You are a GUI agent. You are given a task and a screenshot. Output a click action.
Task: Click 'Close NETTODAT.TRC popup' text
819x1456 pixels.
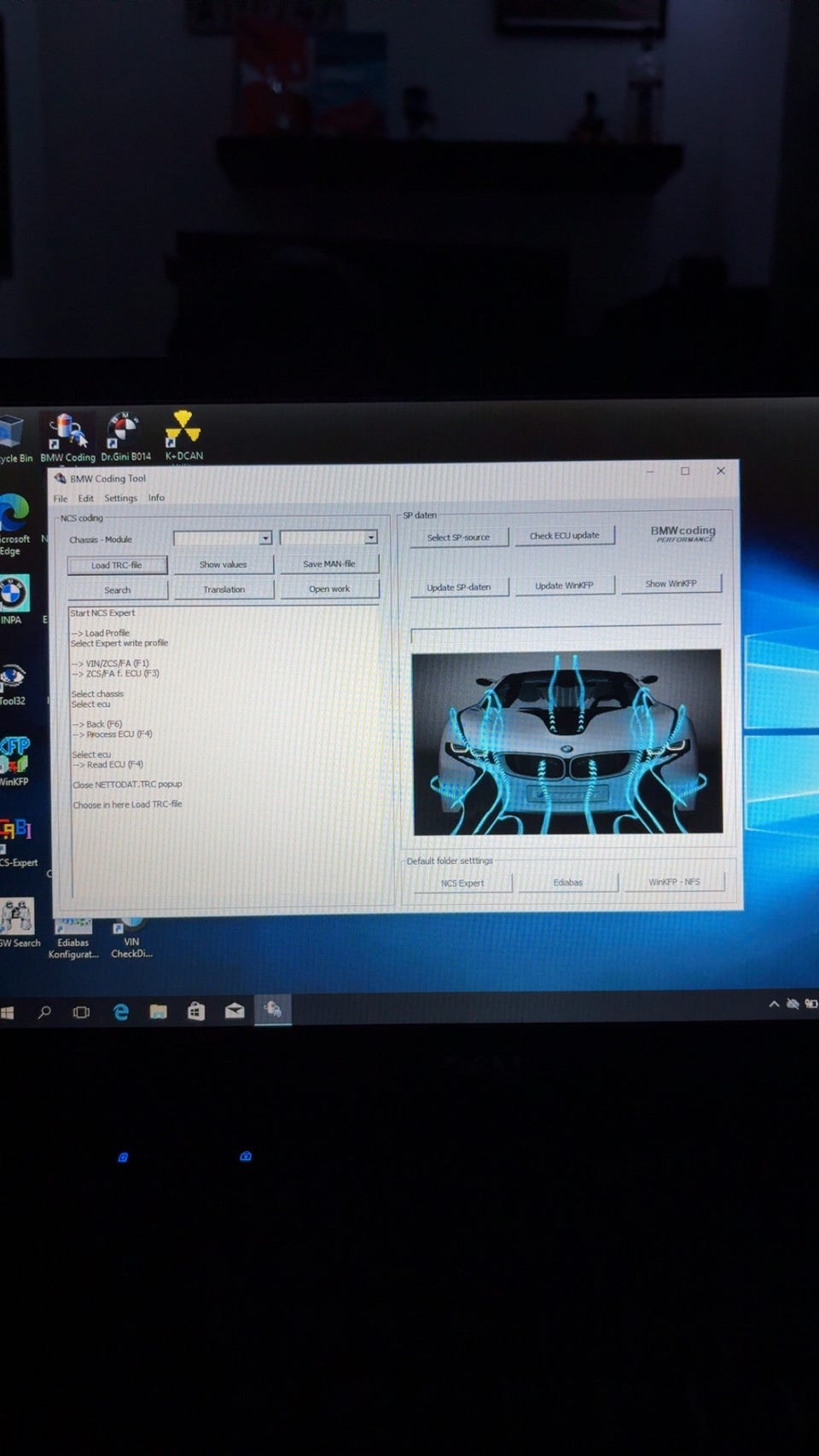coord(127,785)
